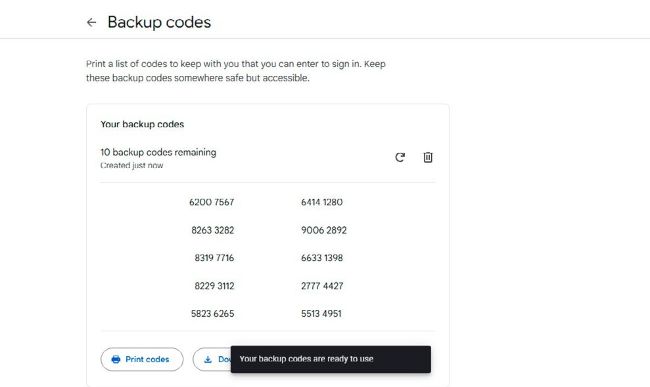
Task: Click the '10 backup codes remaining' text
Action: click(x=158, y=152)
